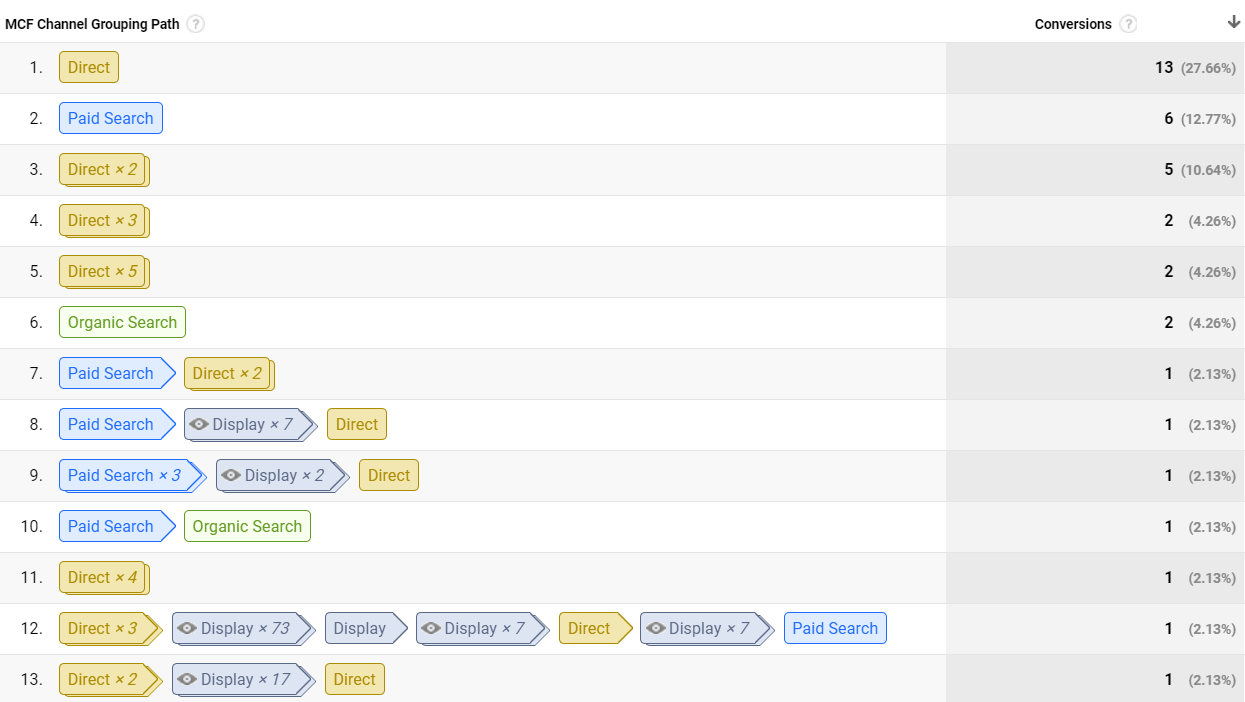Click the Conversions column header
The height and width of the screenshot is (702, 1245).
tap(1073, 24)
